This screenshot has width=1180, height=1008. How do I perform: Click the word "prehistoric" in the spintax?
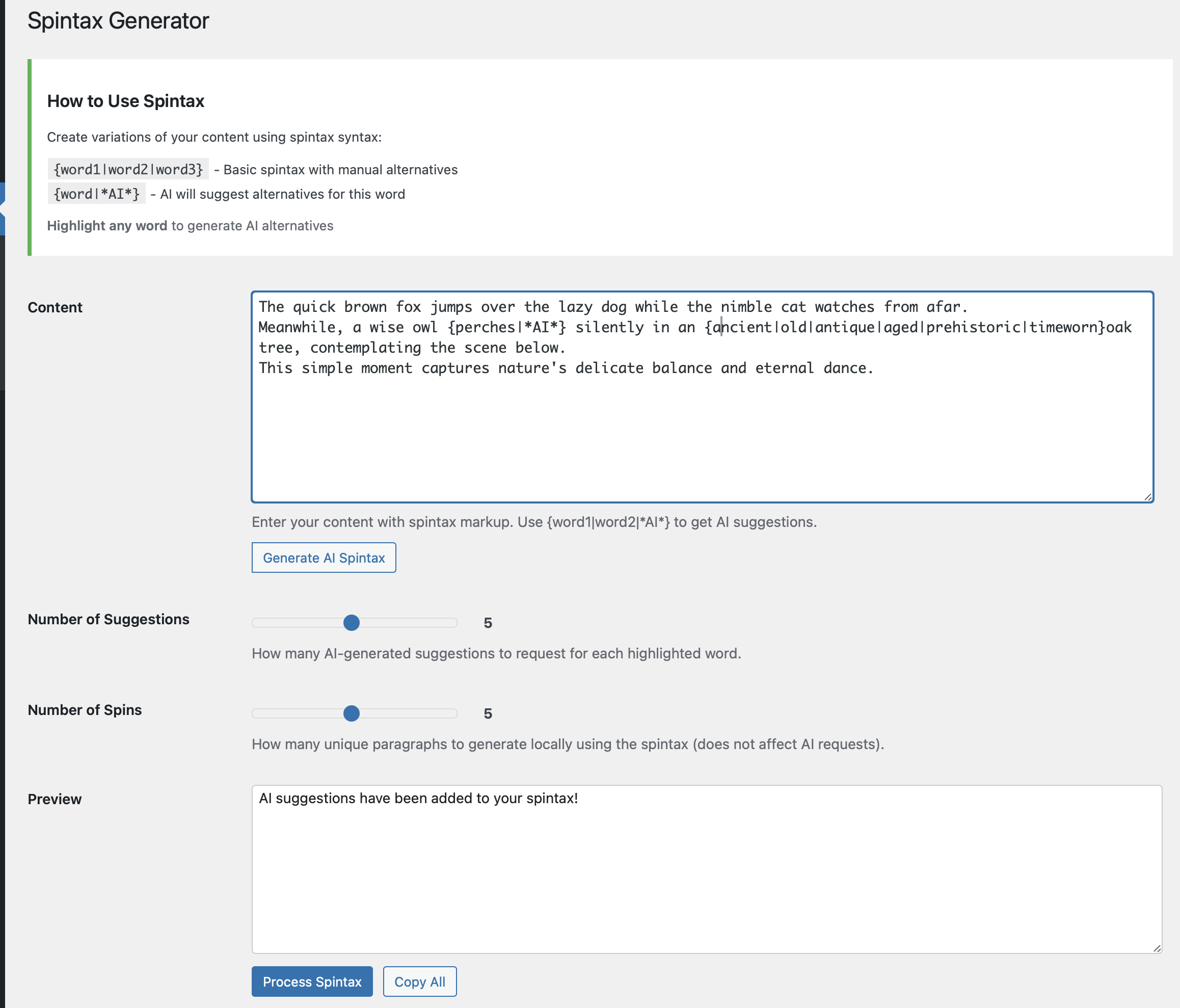(973, 328)
